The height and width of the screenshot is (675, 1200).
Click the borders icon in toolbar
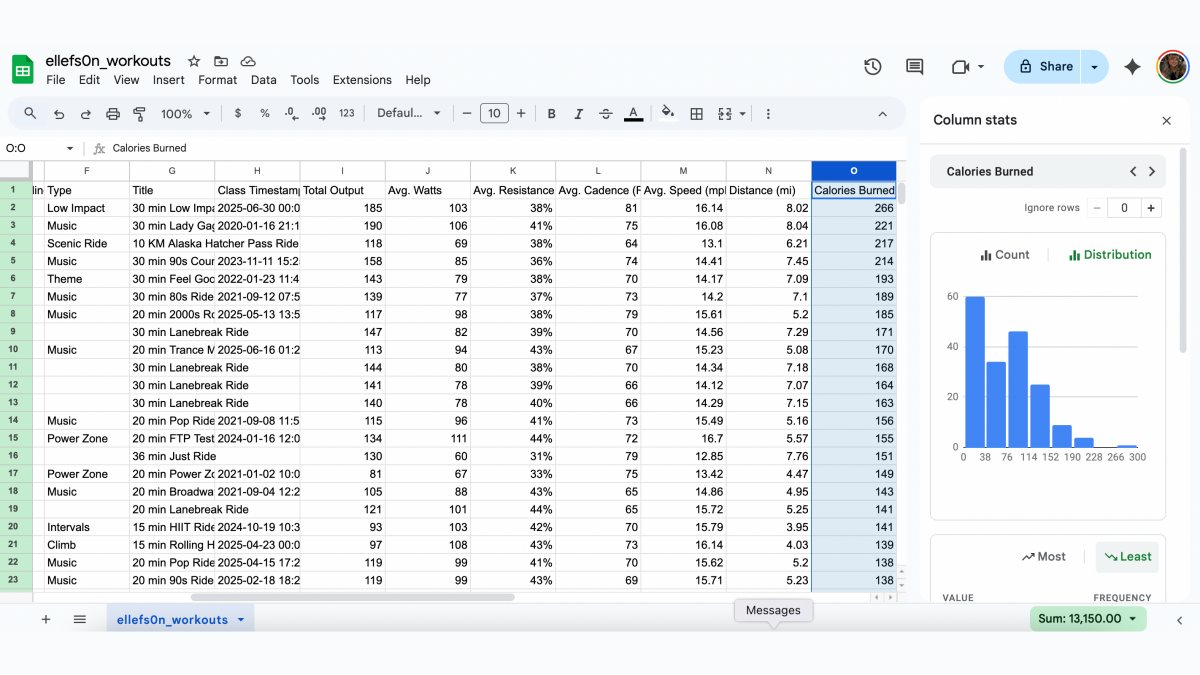click(x=697, y=114)
